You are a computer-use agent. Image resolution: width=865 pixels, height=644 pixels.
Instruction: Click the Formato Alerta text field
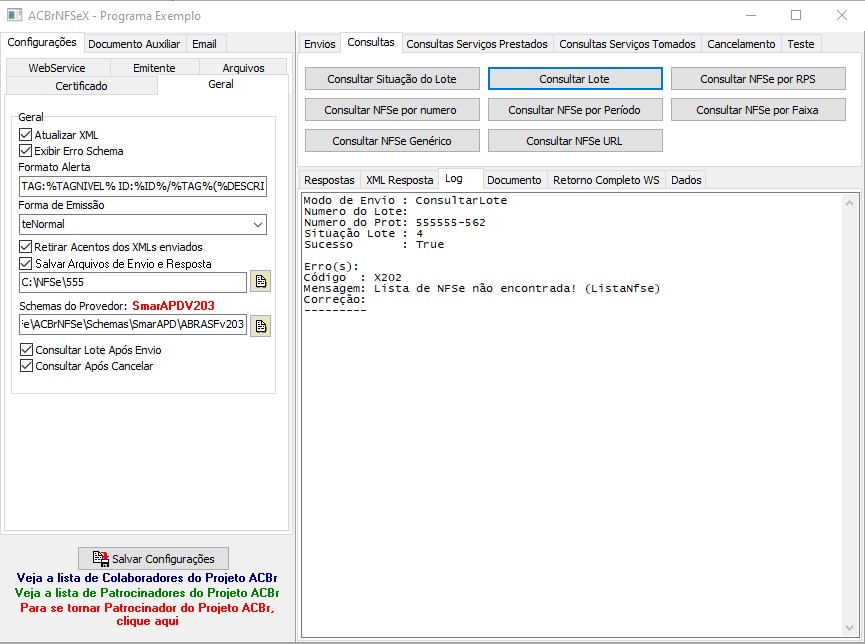(x=142, y=186)
